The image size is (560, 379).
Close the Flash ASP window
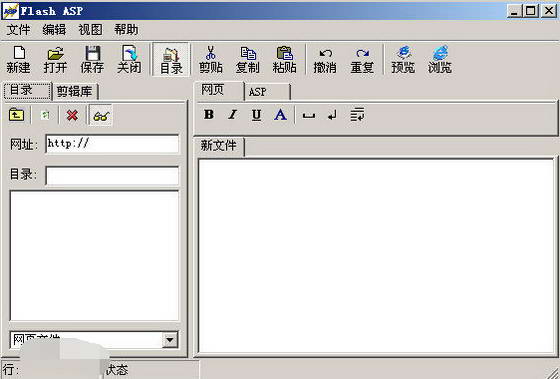coord(549,11)
